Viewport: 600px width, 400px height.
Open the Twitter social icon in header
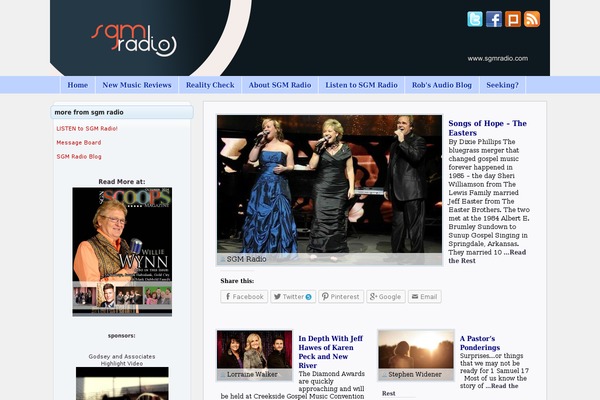pos(474,19)
